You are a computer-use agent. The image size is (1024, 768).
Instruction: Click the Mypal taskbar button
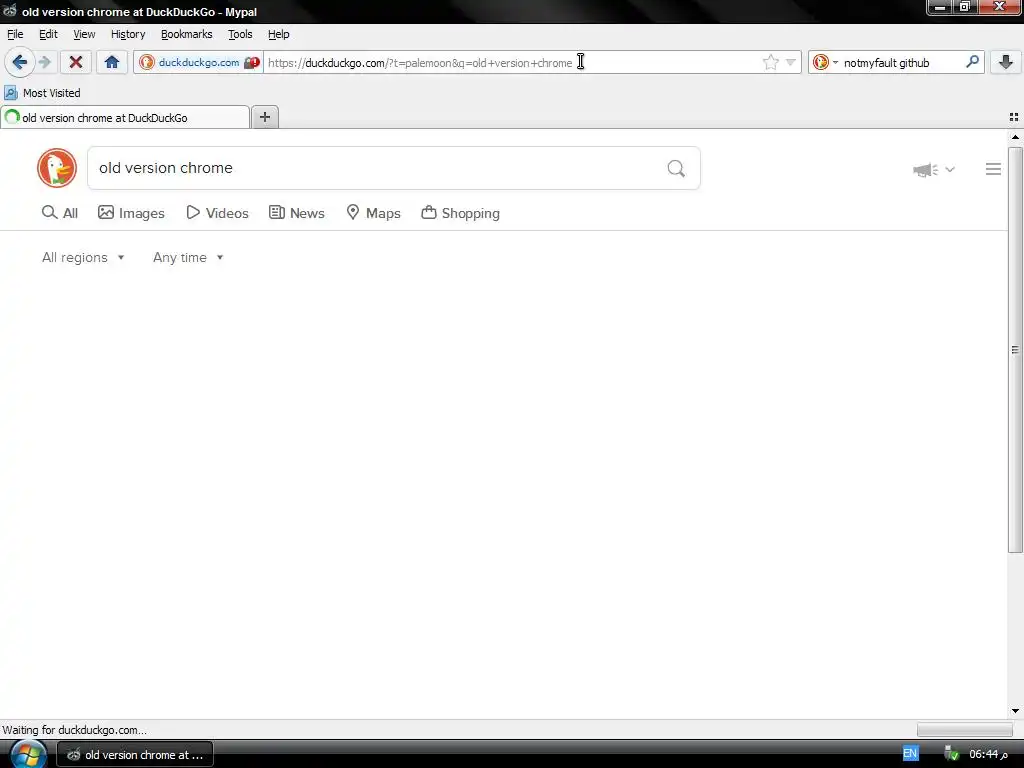pyautogui.click(x=135, y=755)
